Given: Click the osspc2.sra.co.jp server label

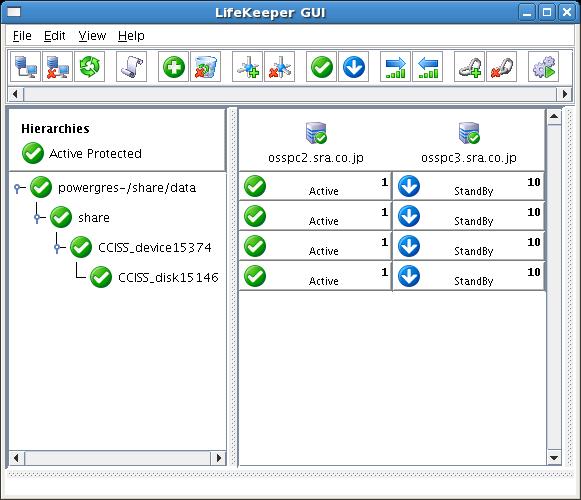Looking at the screenshot, I should 316,158.
